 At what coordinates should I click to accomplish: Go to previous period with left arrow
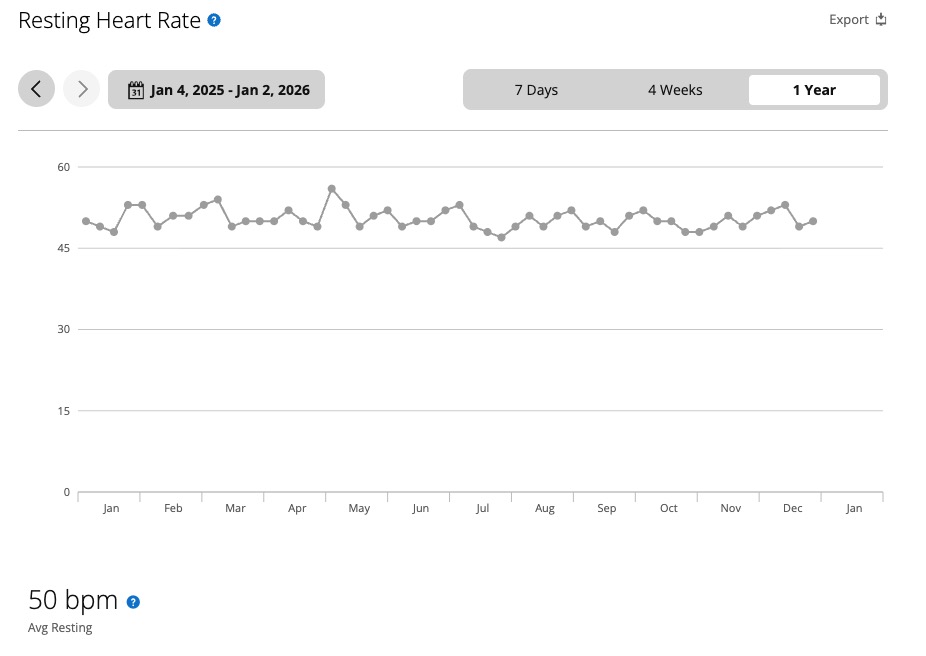click(36, 89)
